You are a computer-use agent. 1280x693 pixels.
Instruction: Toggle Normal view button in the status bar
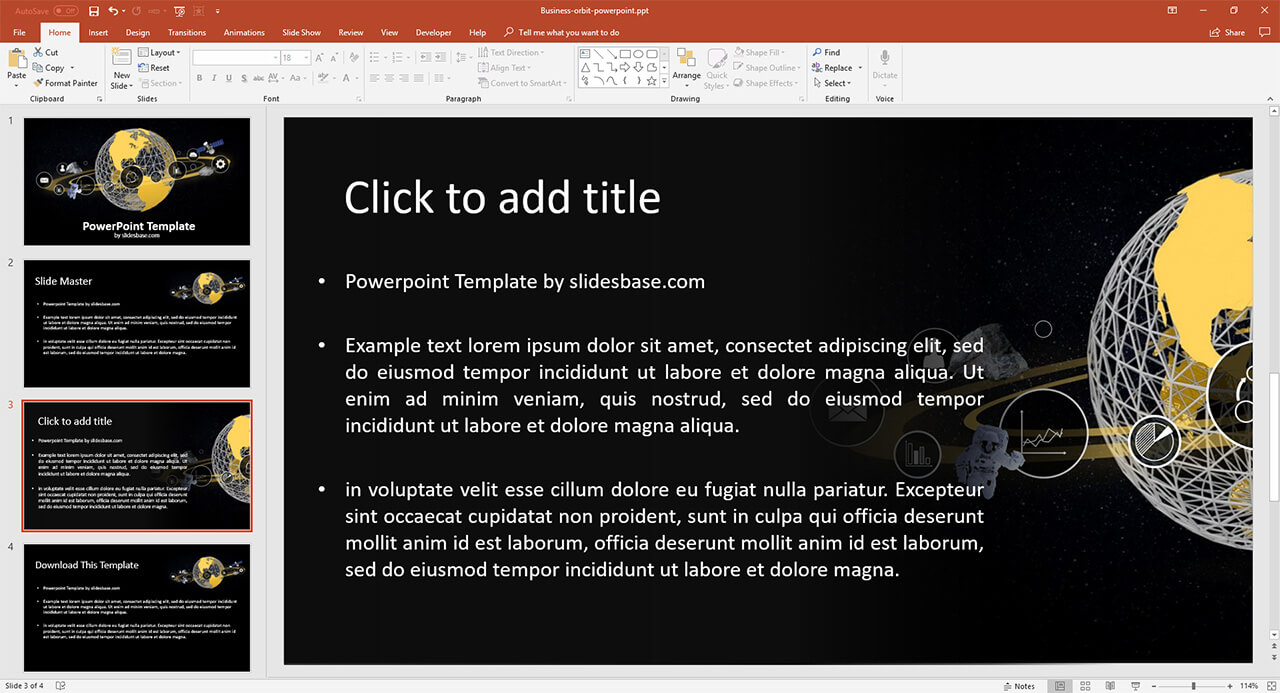click(1060, 686)
